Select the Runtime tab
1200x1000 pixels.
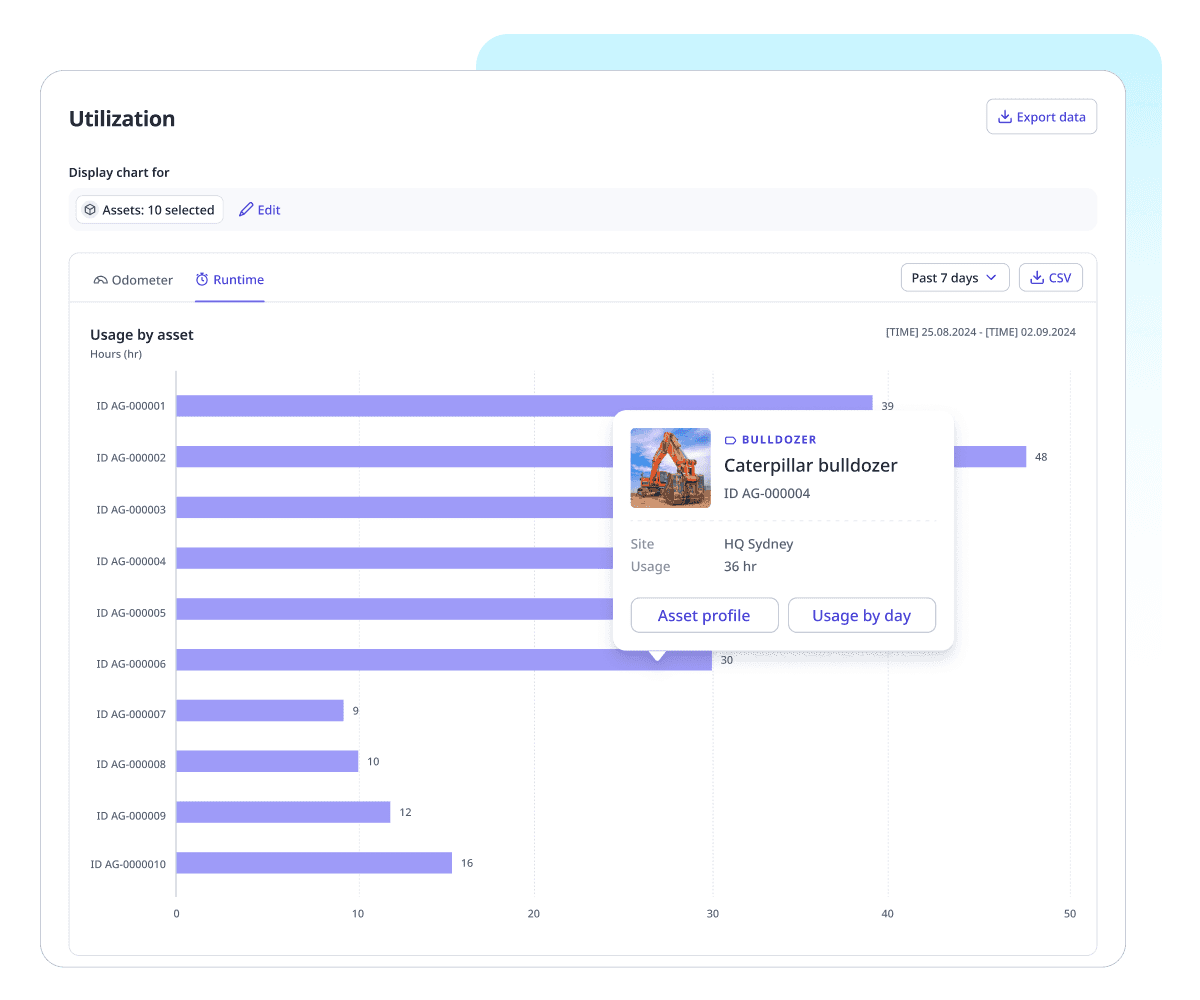(x=230, y=280)
